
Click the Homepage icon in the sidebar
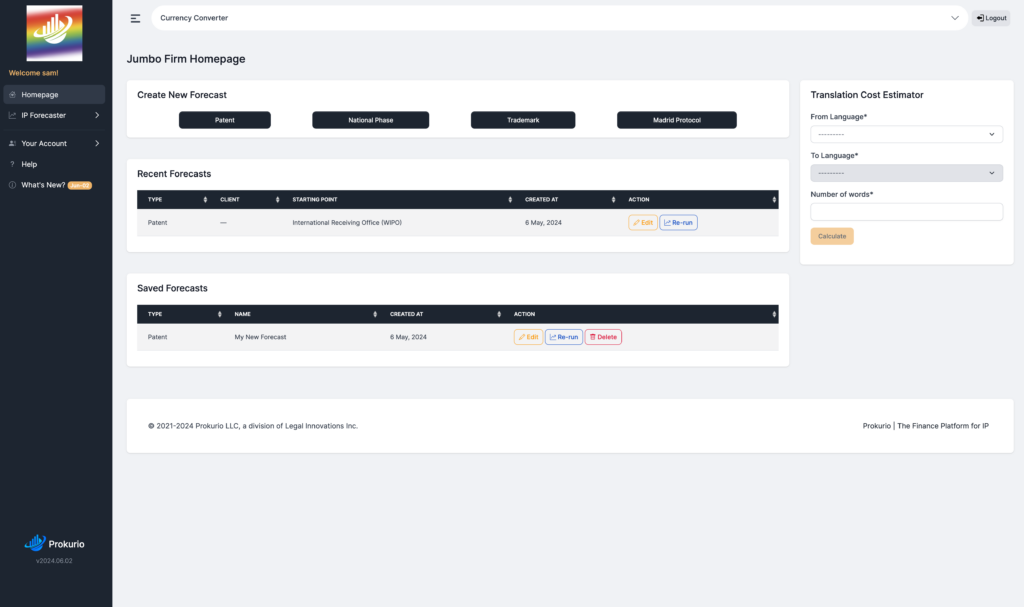coord(12,95)
